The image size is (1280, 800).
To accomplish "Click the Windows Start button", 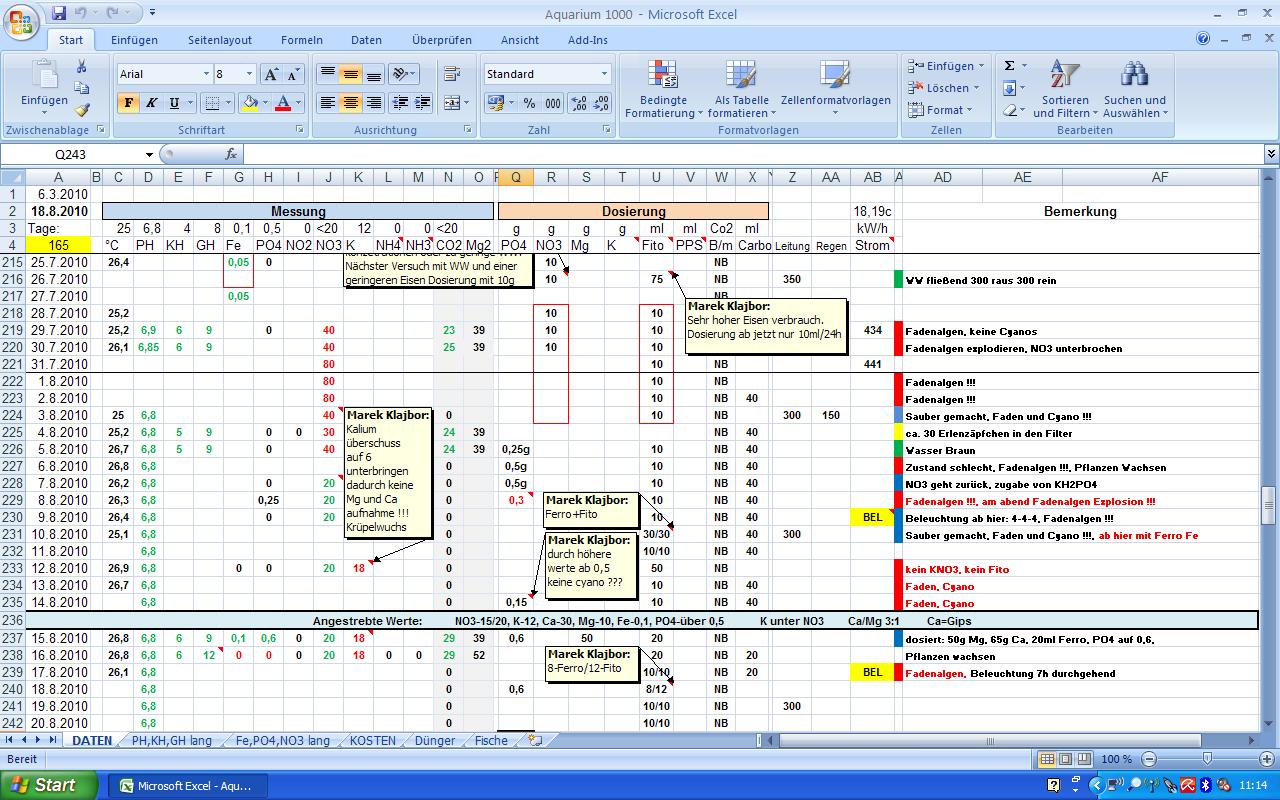I will (49, 785).
